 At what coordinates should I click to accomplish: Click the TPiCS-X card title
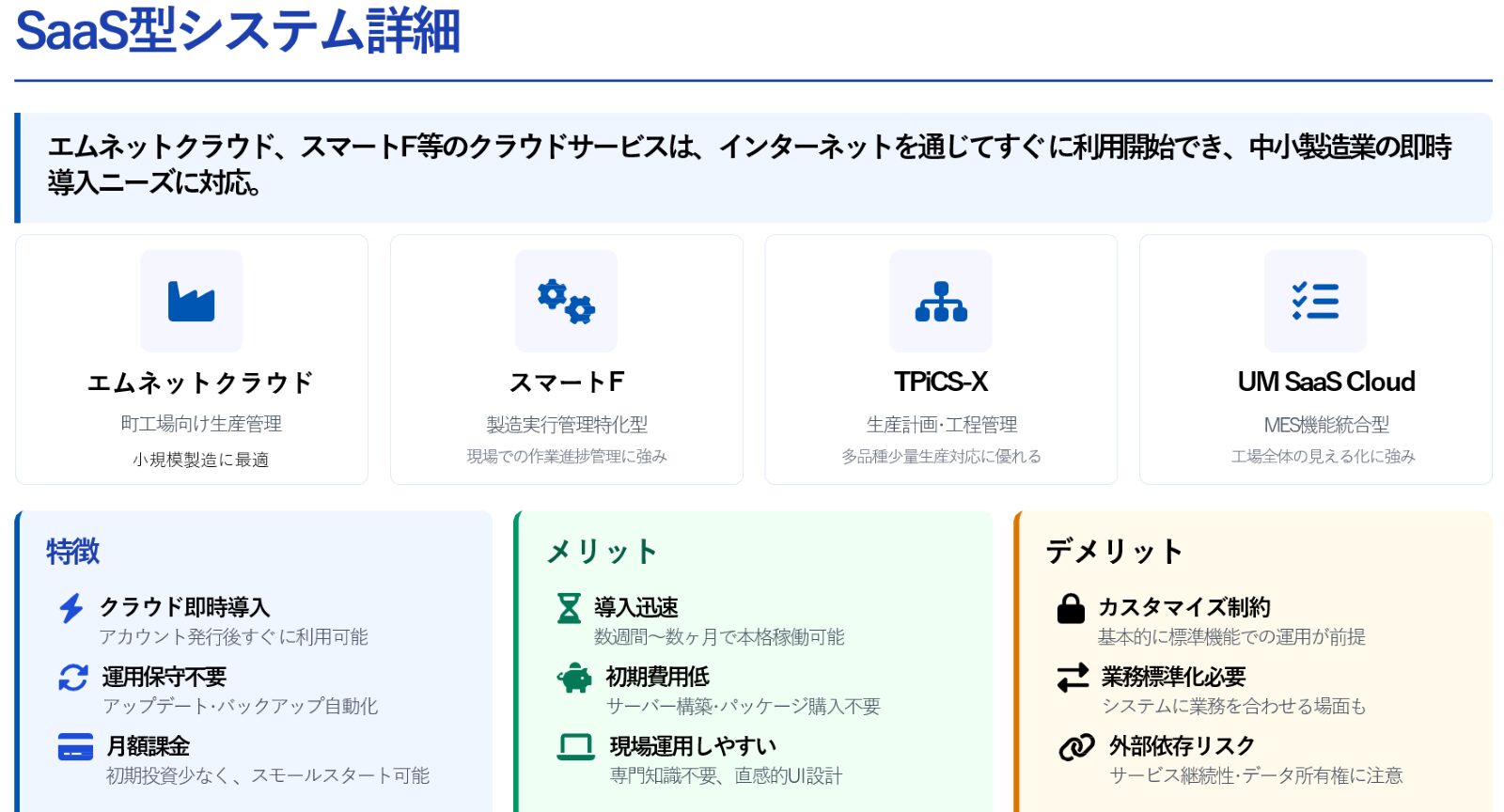pos(941,383)
